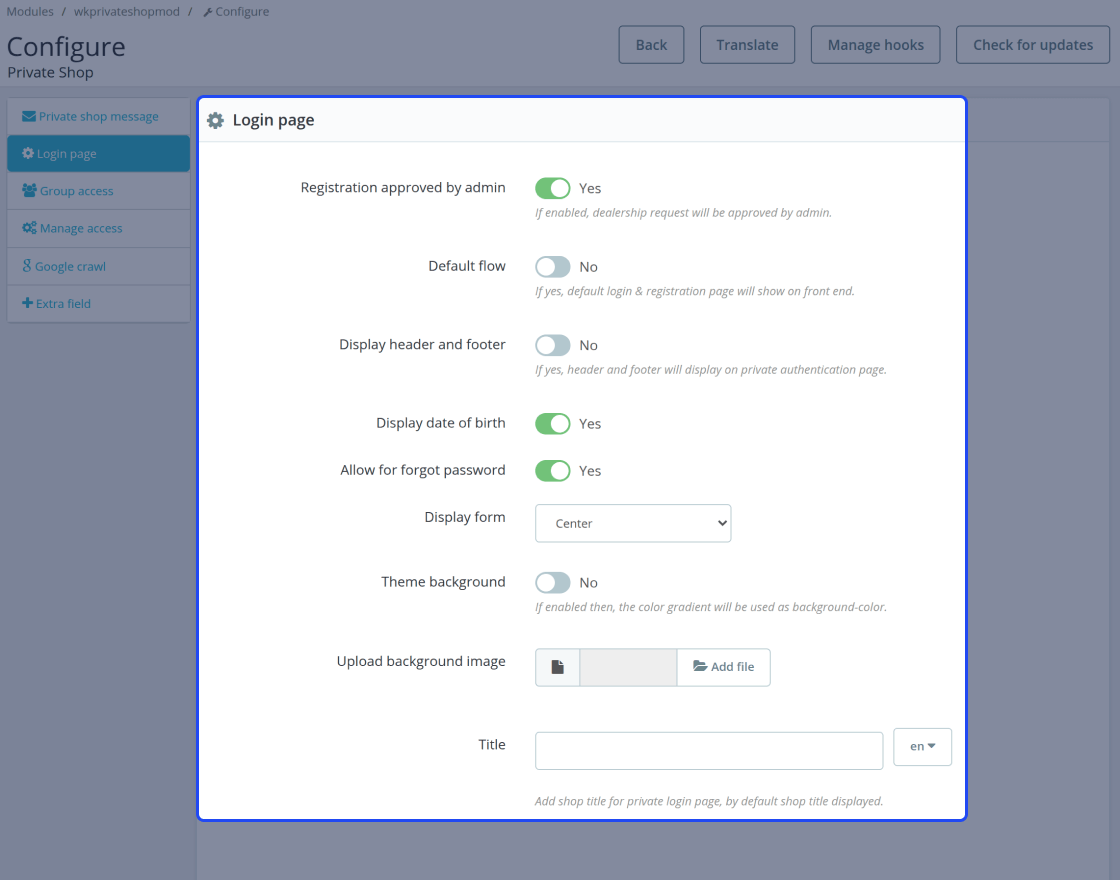Enable the Default flow switch
This screenshot has width=1120, height=880.
tap(553, 266)
